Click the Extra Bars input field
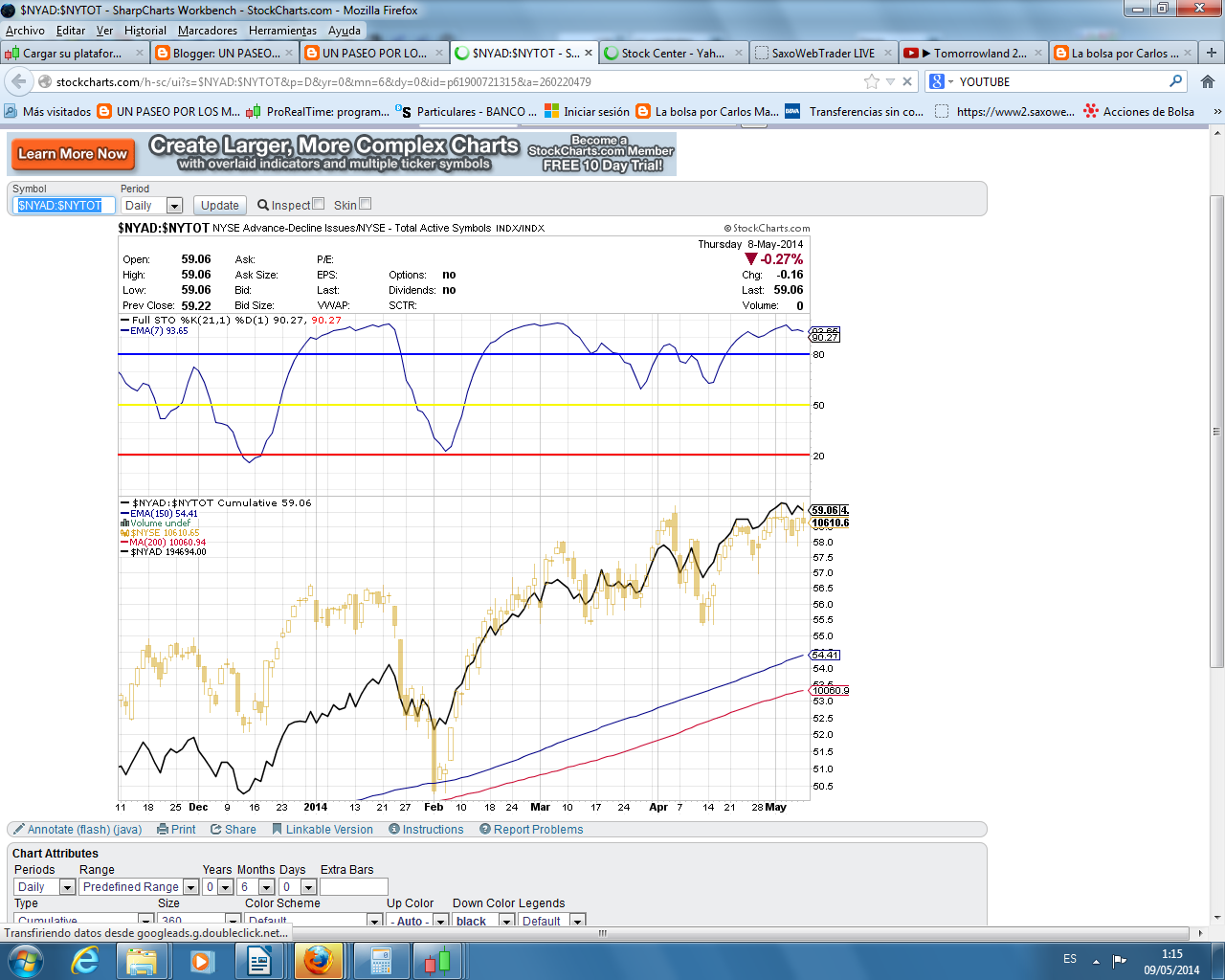1225x980 pixels. [x=354, y=887]
